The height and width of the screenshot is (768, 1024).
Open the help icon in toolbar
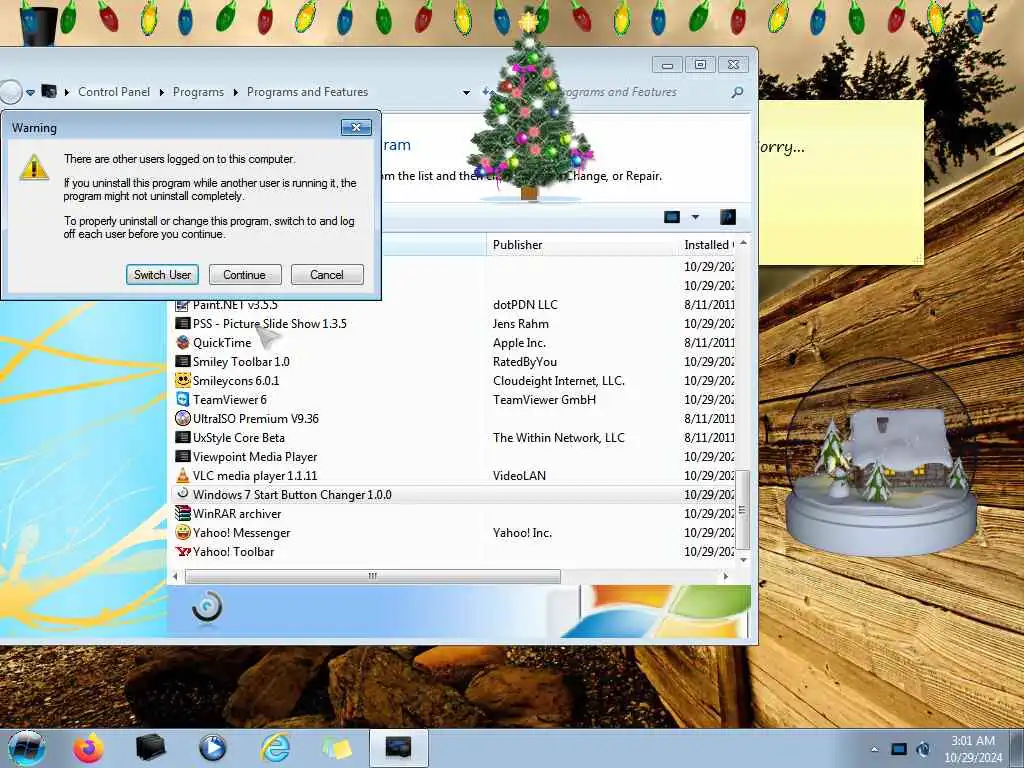(728, 217)
